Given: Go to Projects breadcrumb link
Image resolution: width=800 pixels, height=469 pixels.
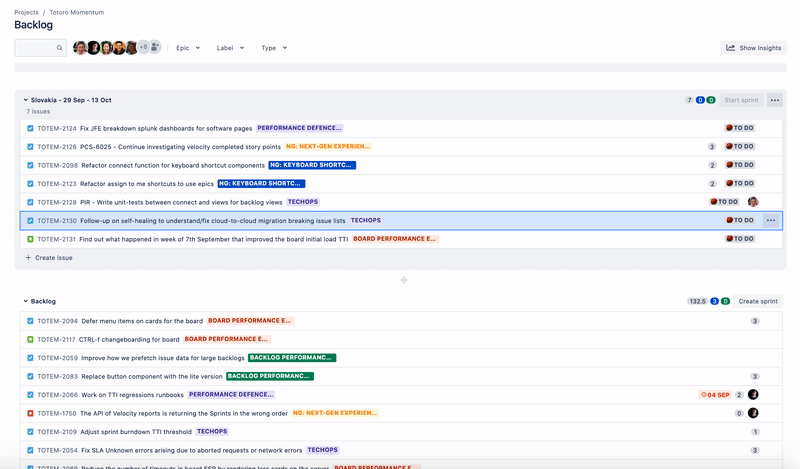Looking at the screenshot, I should (26, 12).
